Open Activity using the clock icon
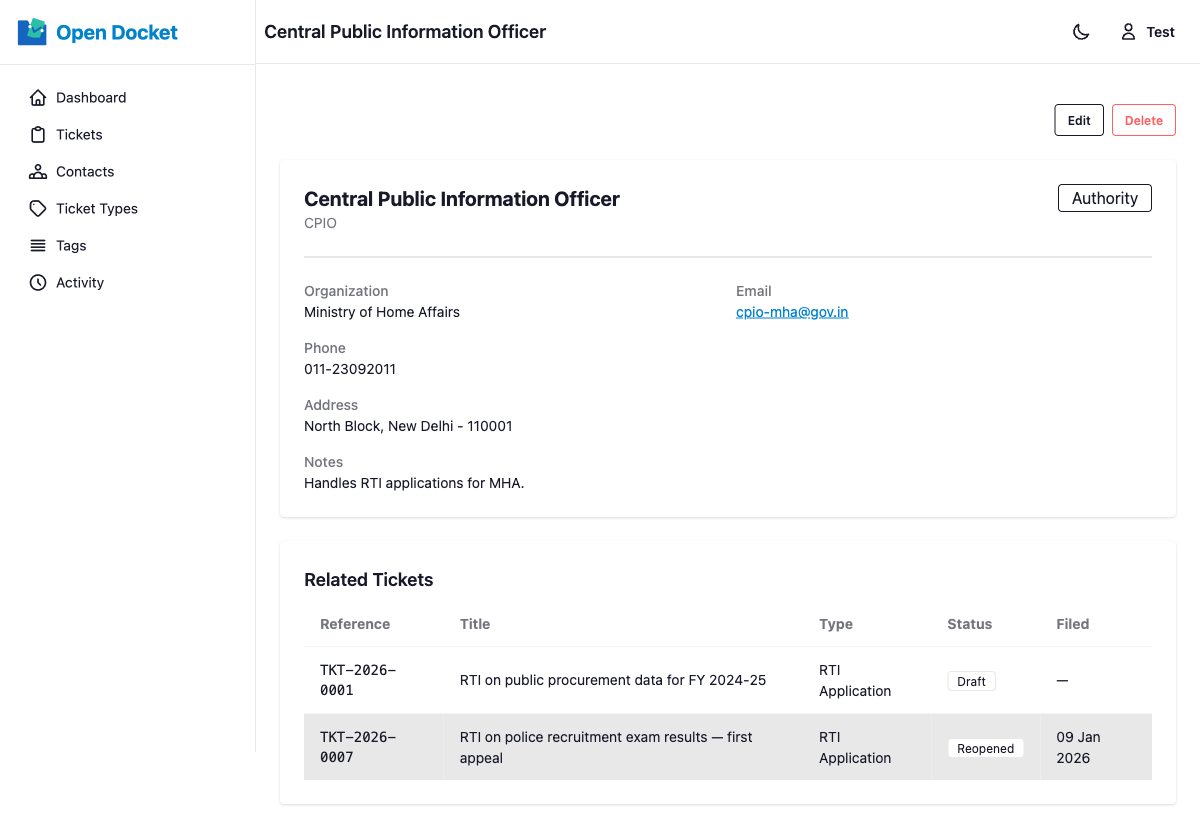The width and height of the screenshot is (1200, 828). (x=38, y=282)
